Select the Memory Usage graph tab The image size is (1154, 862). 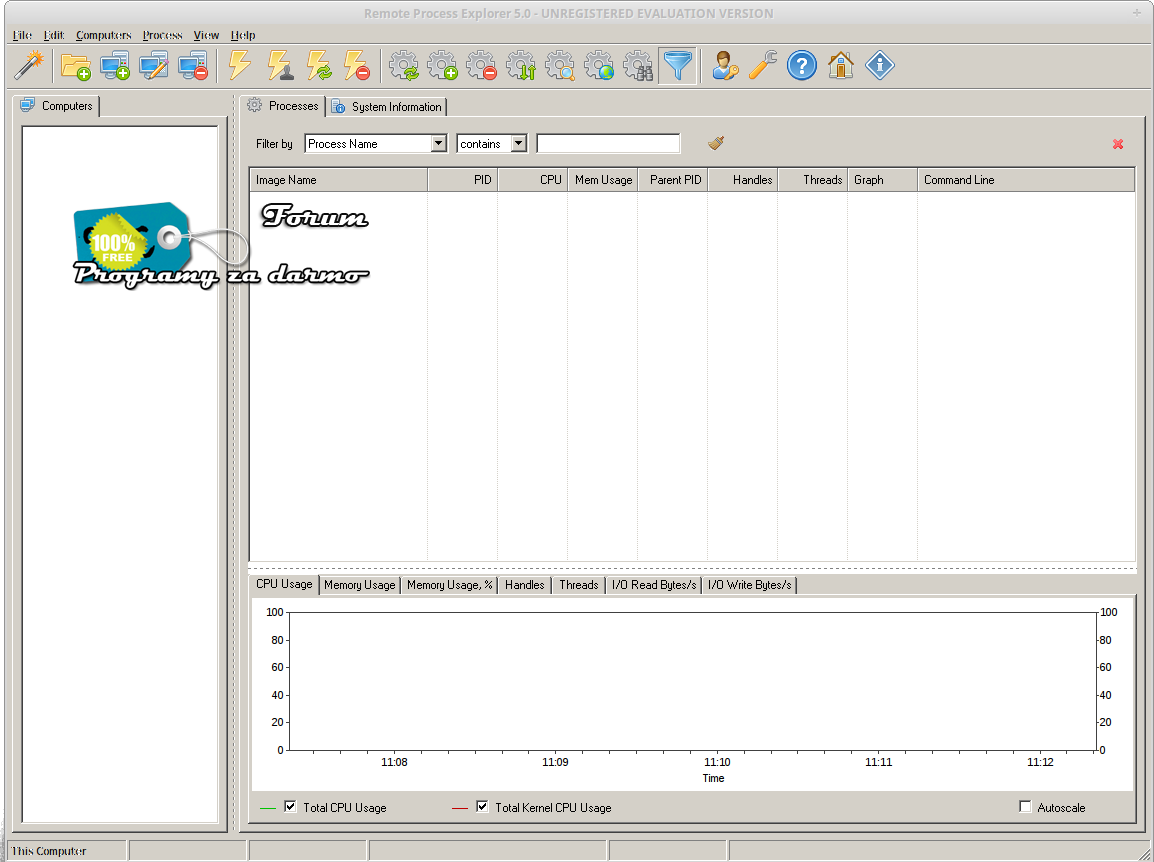click(360, 584)
